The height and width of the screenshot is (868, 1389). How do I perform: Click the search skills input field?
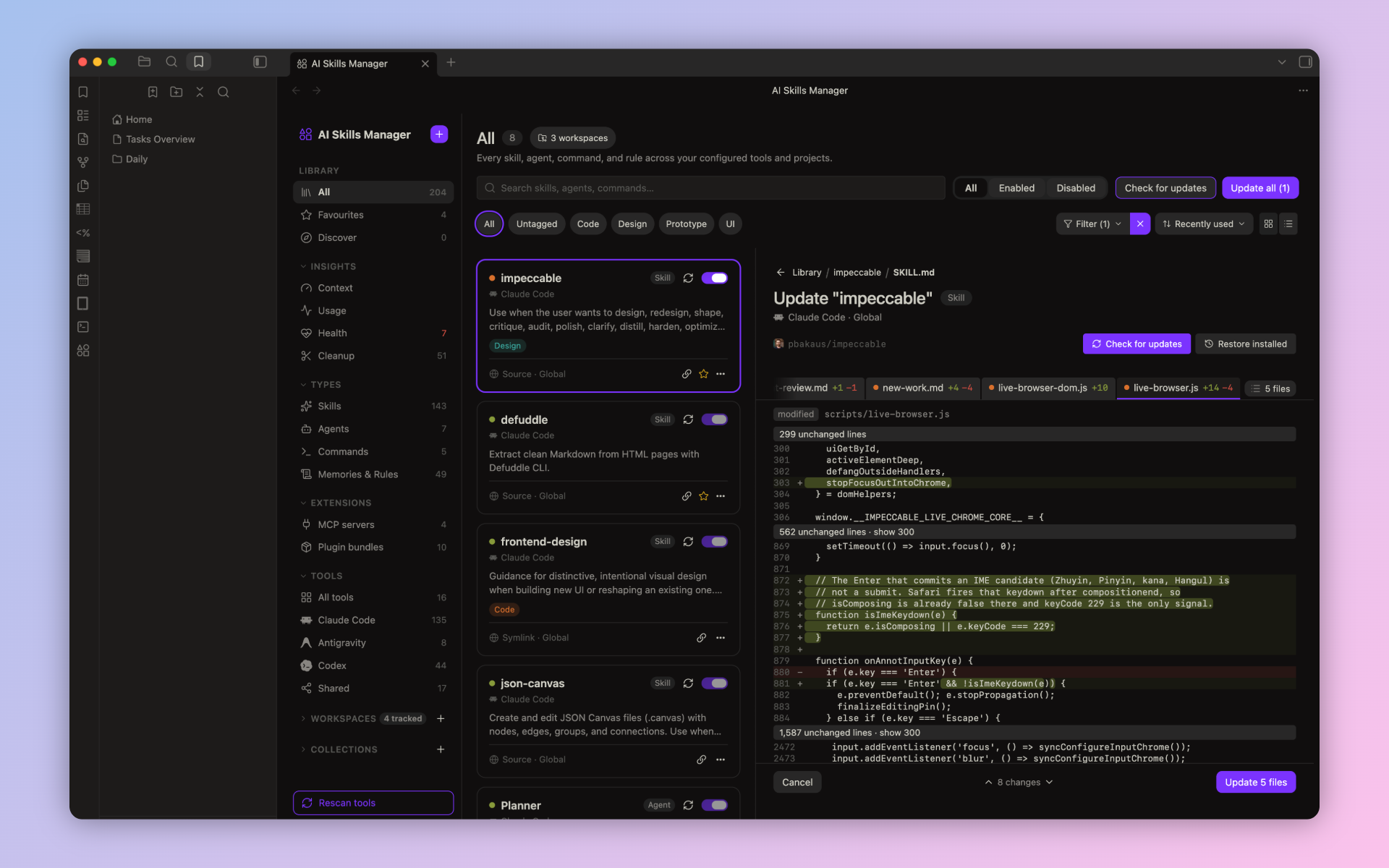[x=710, y=188]
